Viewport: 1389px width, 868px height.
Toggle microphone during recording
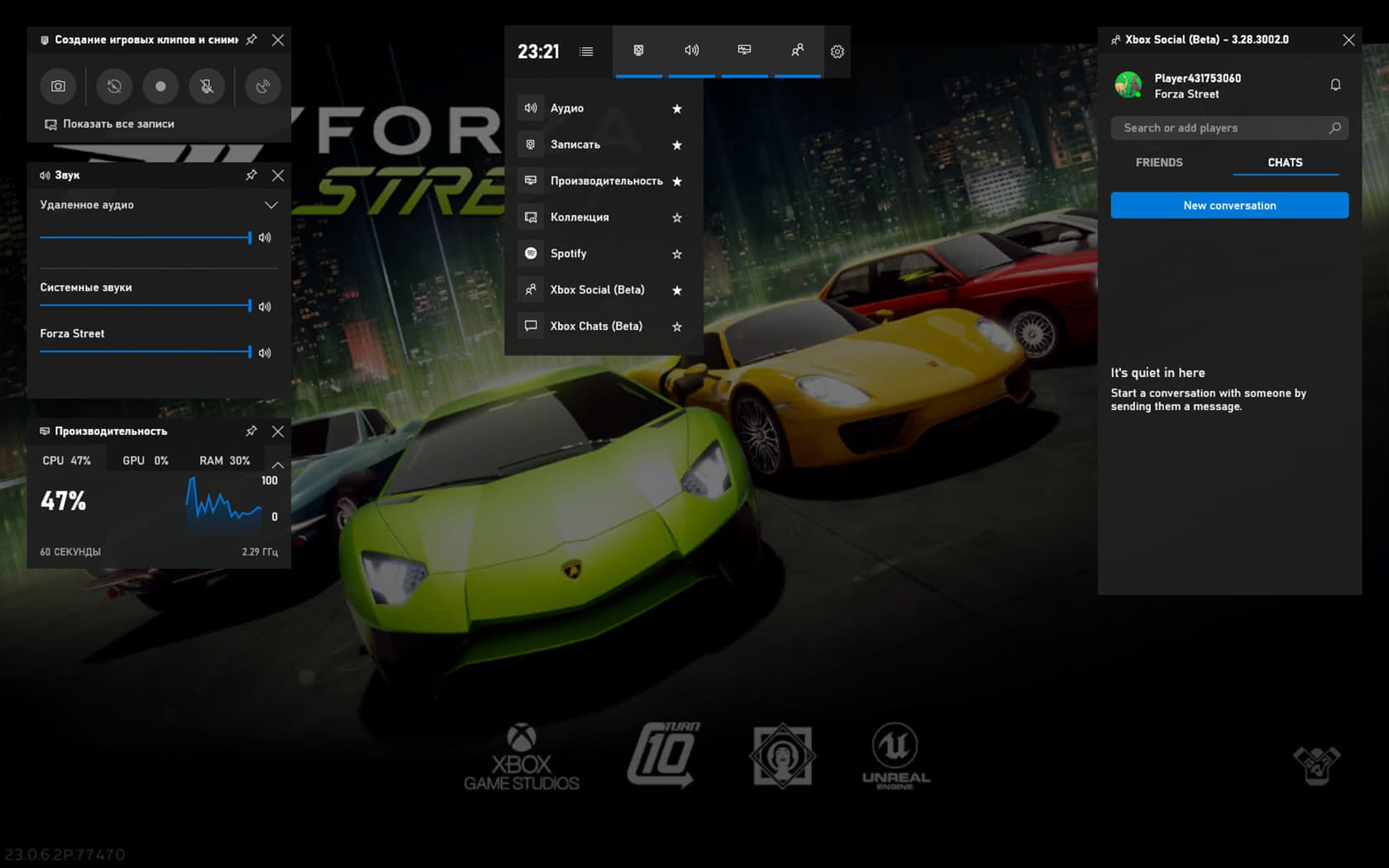(x=207, y=86)
